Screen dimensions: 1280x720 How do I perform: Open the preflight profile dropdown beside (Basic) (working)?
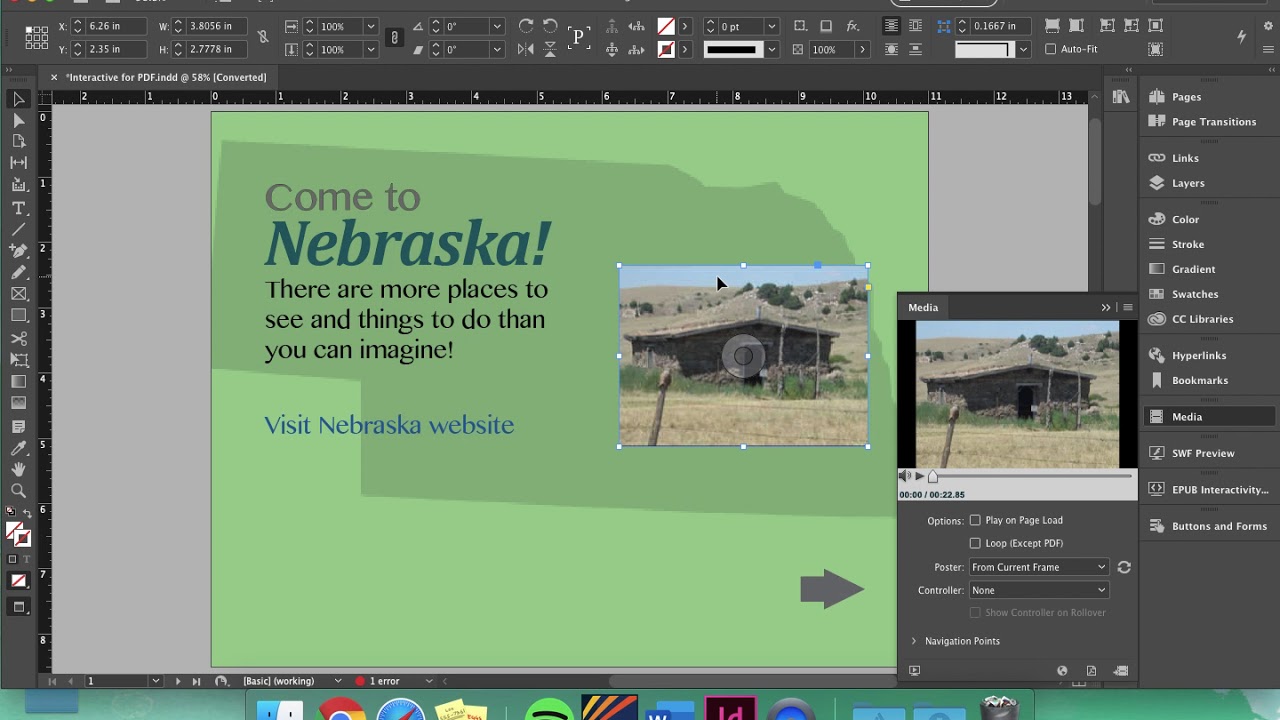point(338,681)
